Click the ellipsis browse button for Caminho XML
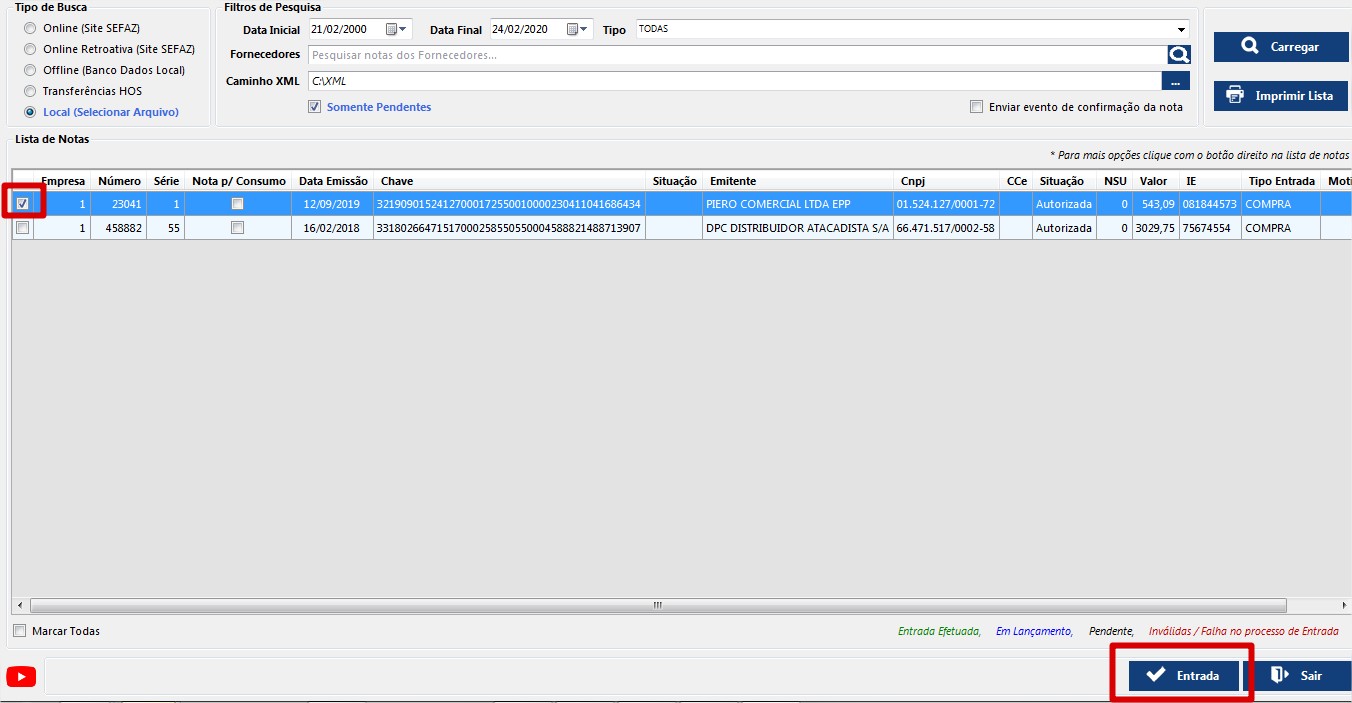1352x703 pixels. pyautogui.click(x=1175, y=81)
